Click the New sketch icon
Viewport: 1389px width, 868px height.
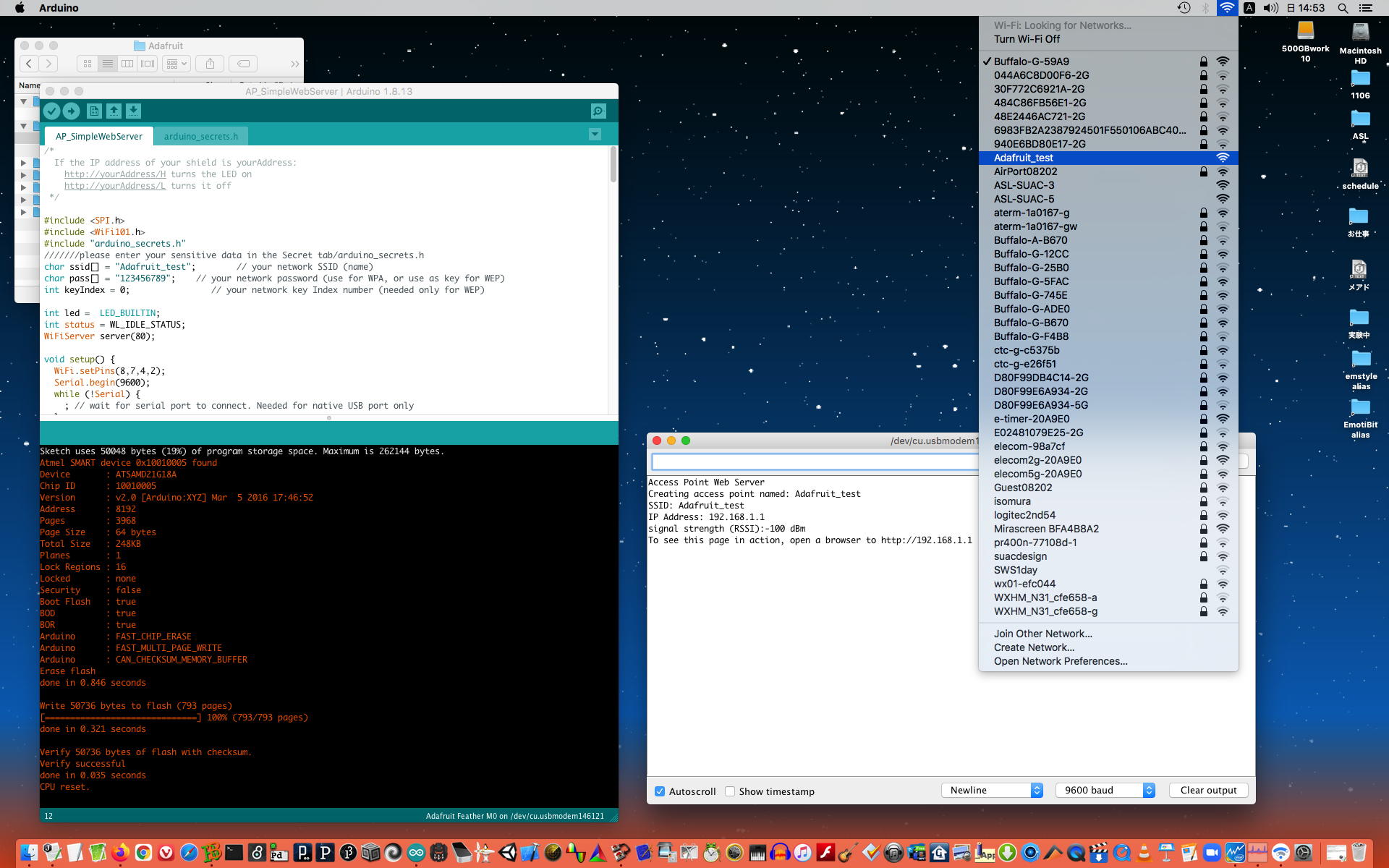pyautogui.click(x=94, y=111)
